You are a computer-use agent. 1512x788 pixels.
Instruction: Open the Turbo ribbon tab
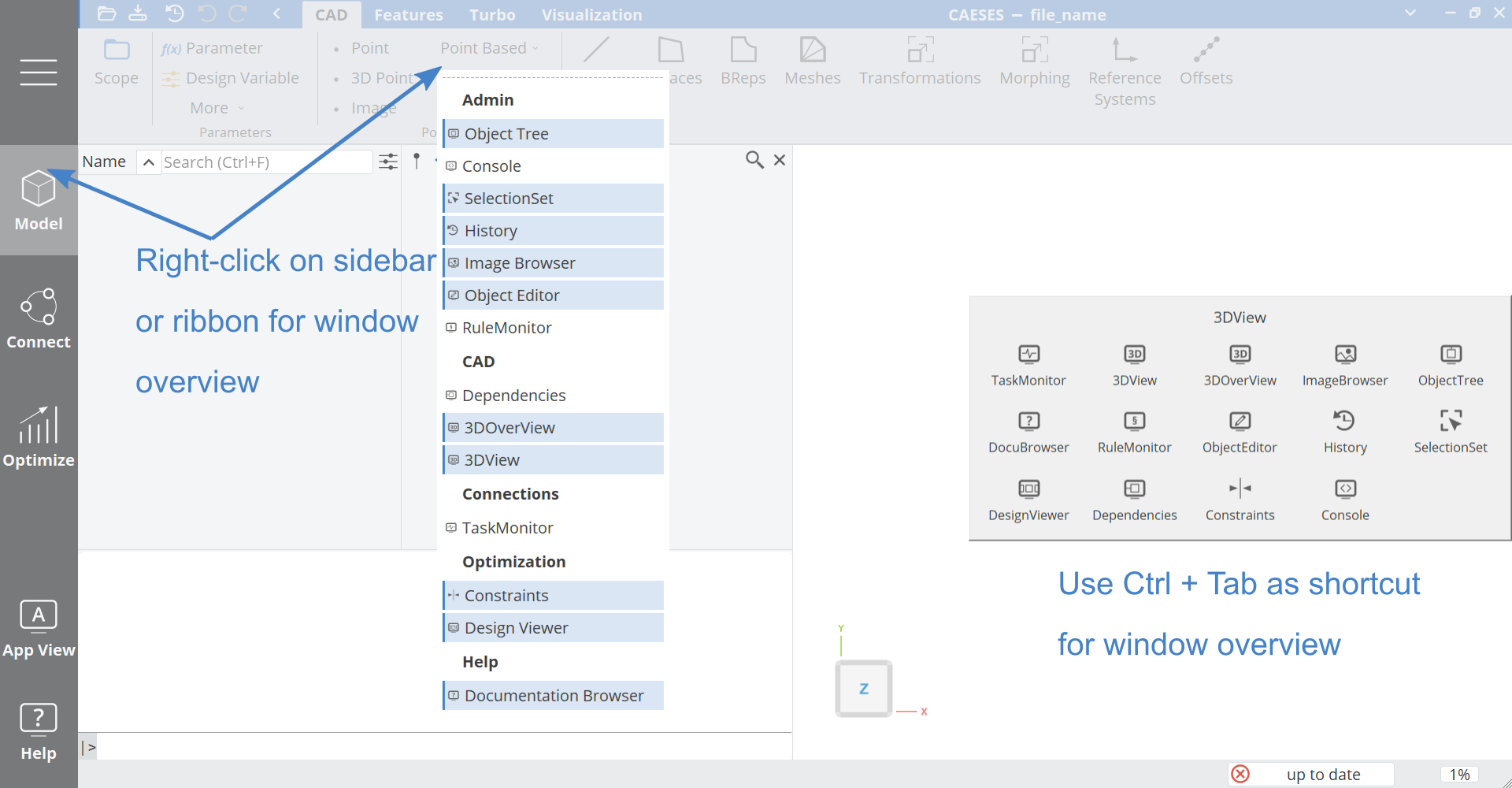[492, 15]
